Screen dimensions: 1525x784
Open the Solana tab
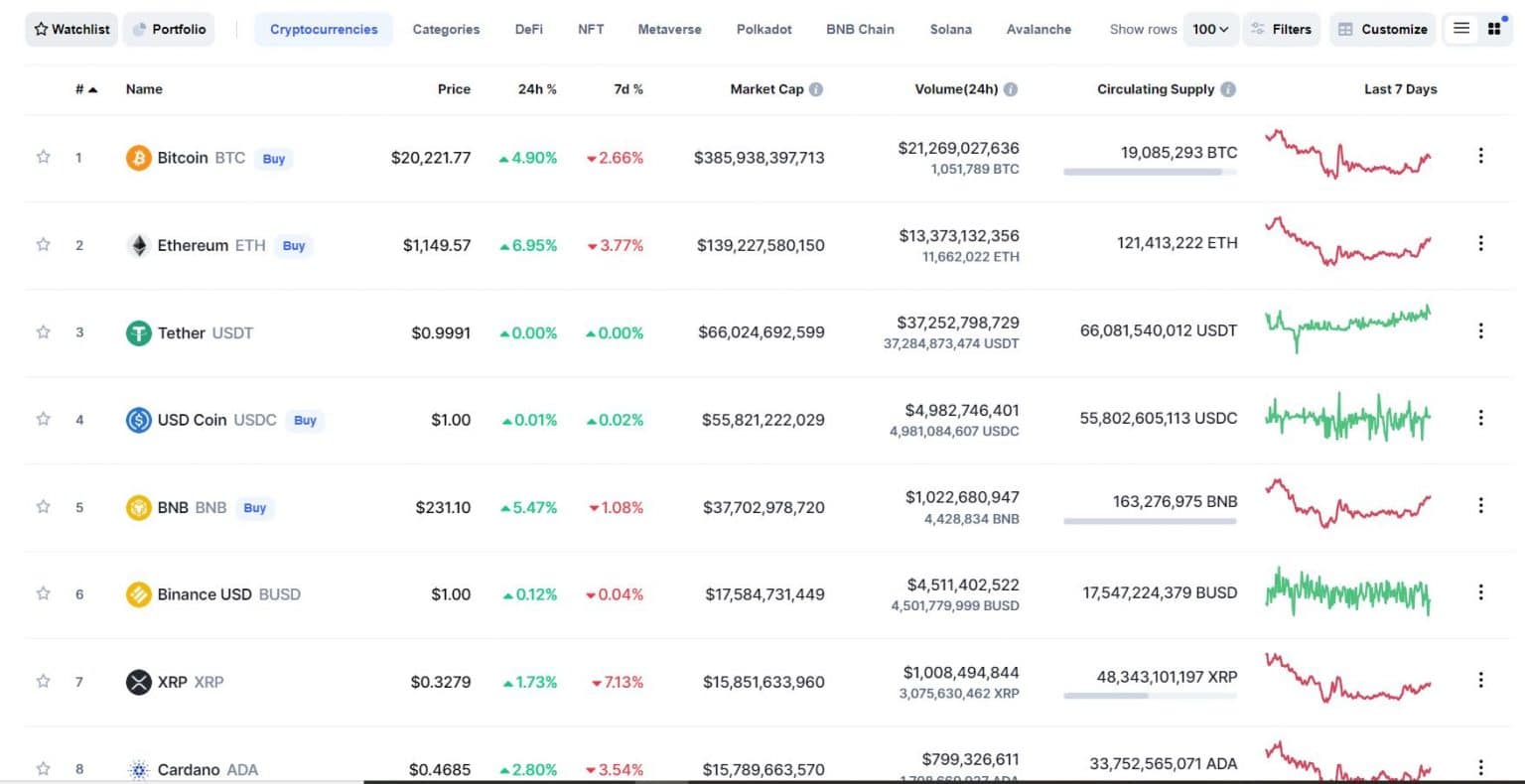tap(951, 29)
